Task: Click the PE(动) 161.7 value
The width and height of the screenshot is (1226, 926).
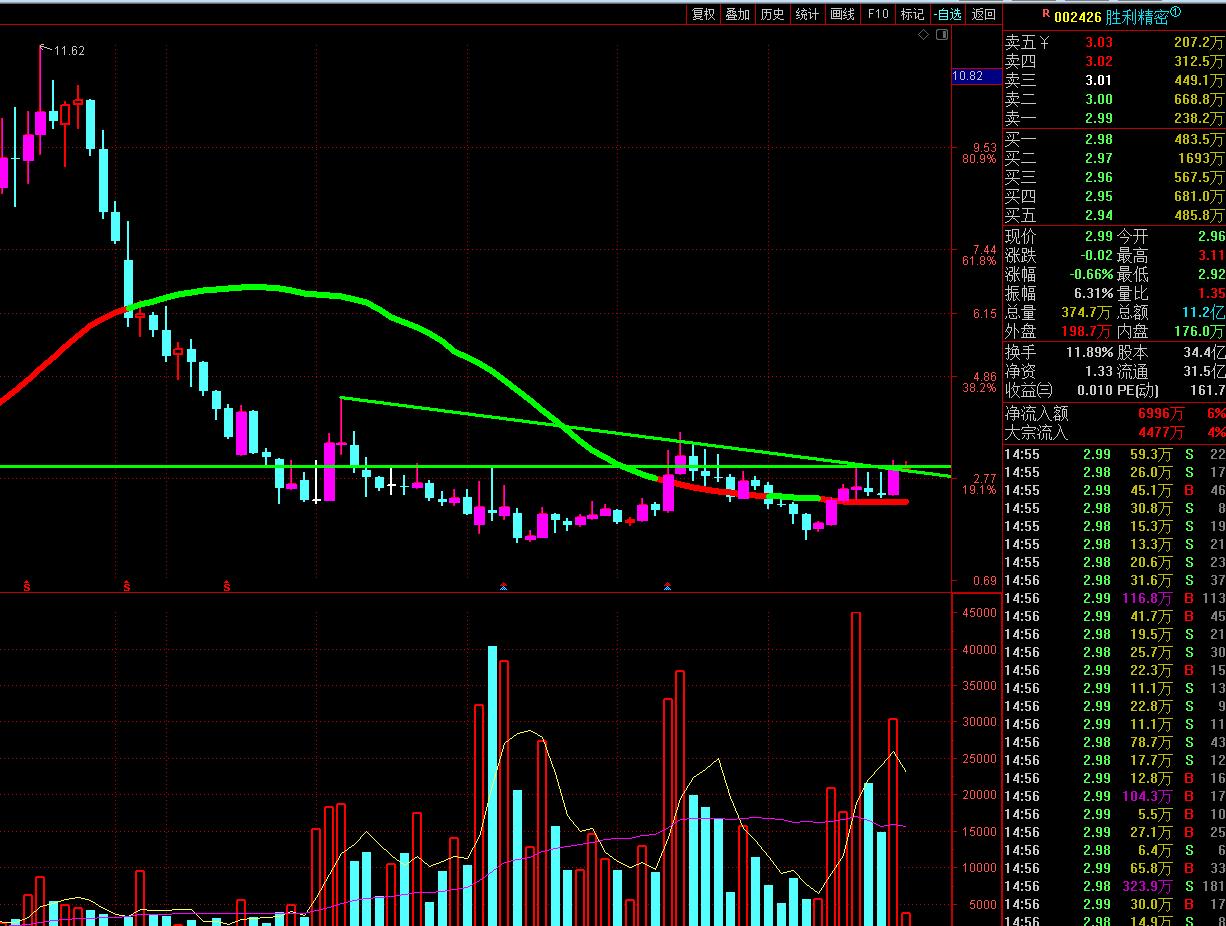Action: (1208, 390)
